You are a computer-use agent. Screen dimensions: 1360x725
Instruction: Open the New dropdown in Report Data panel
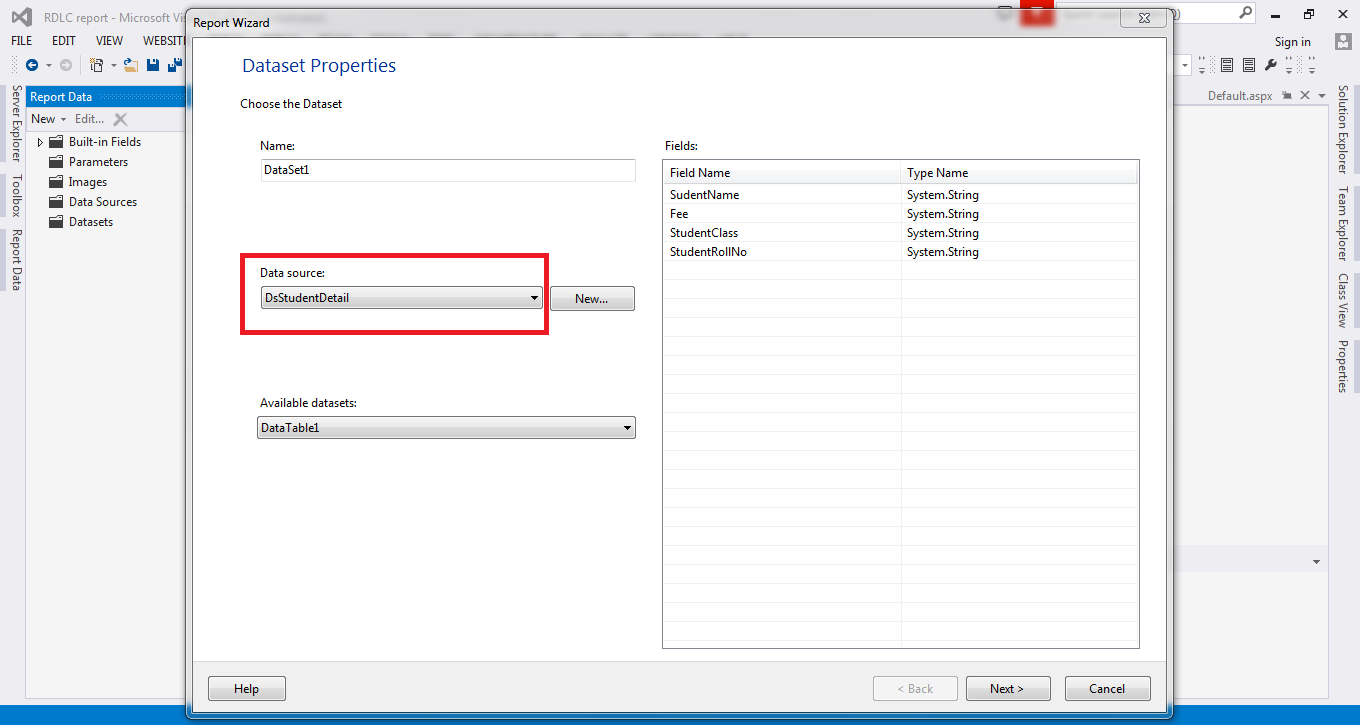[47, 118]
